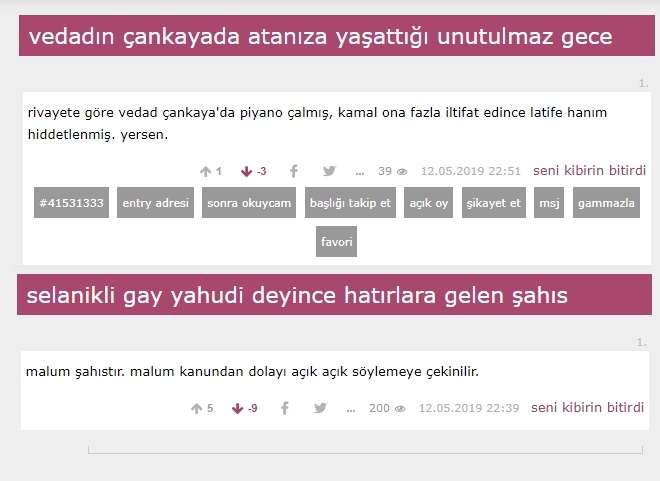Expand the second entry's three-dot options menu
The image size is (660, 481).
point(351,408)
